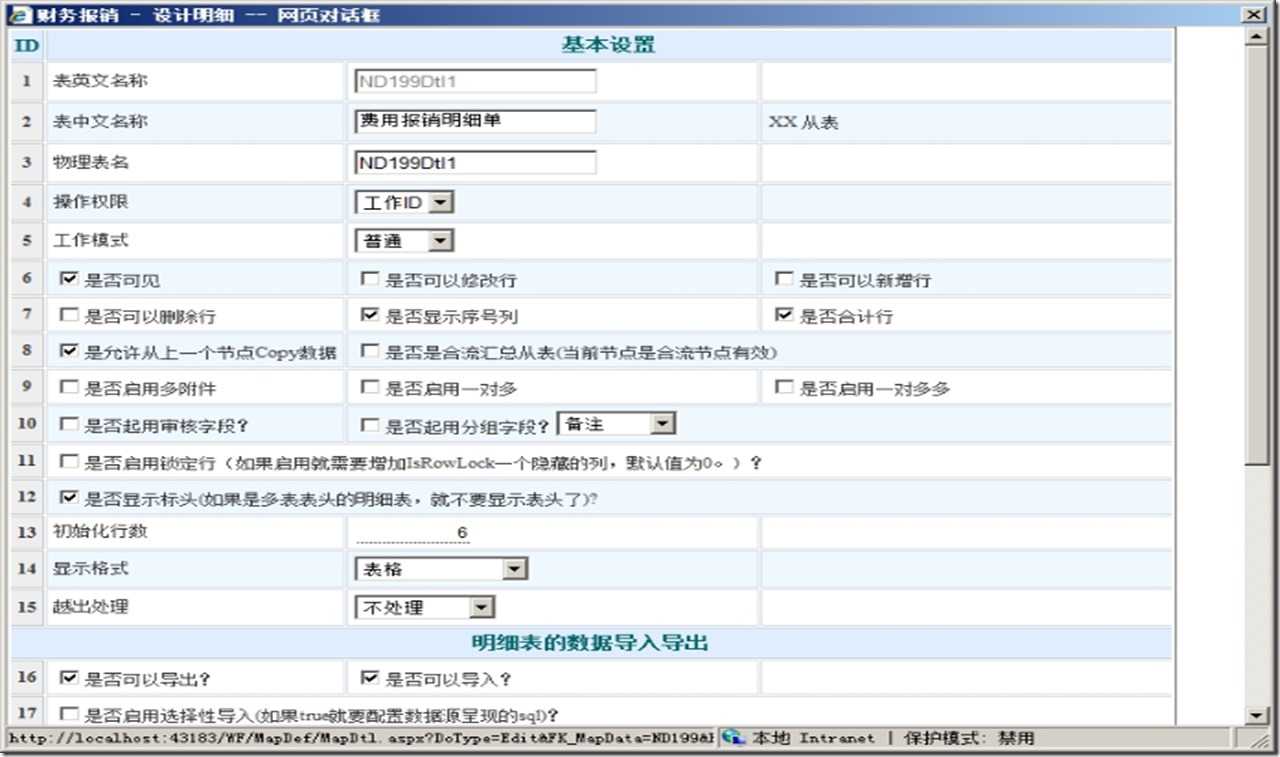Click the XX 从表 hint text
Viewport: 1280px width, 757px height.
pyautogui.click(x=803, y=122)
